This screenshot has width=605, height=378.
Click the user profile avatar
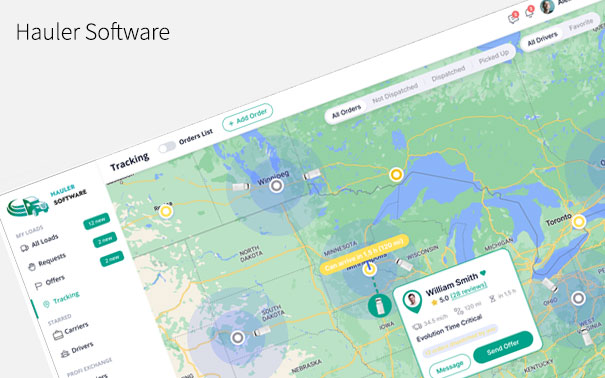pyautogui.click(x=547, y=6)
